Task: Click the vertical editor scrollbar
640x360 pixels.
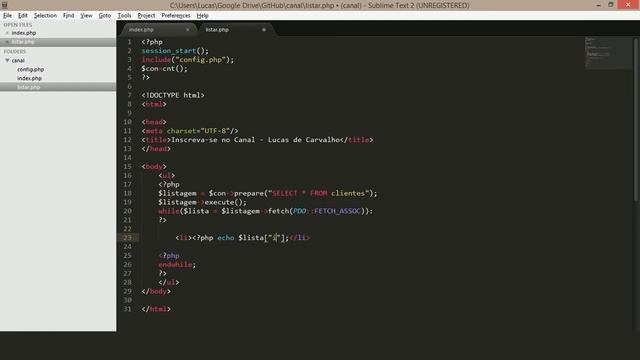Action: point(636,119)
